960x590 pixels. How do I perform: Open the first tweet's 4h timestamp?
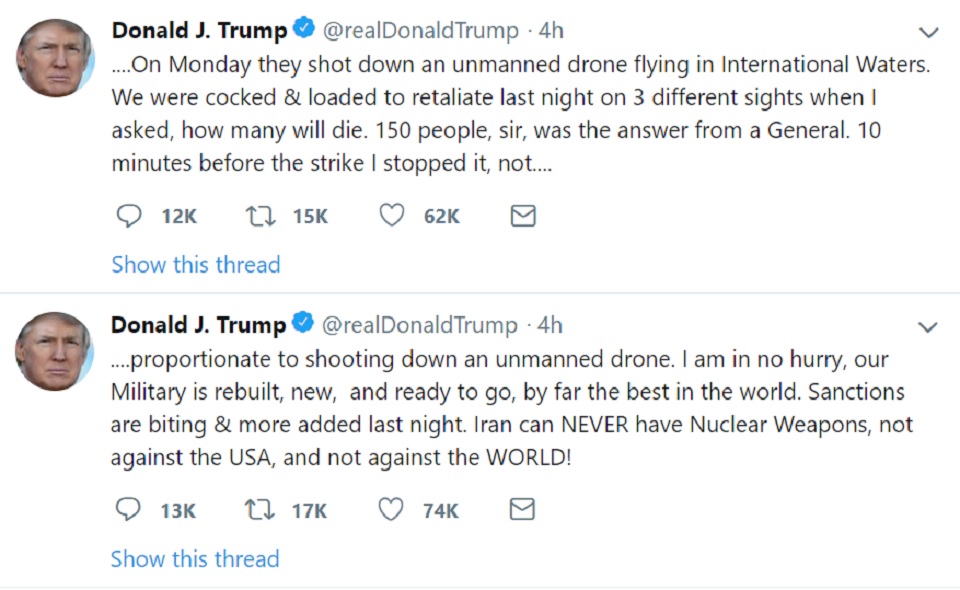pos(551,31)
